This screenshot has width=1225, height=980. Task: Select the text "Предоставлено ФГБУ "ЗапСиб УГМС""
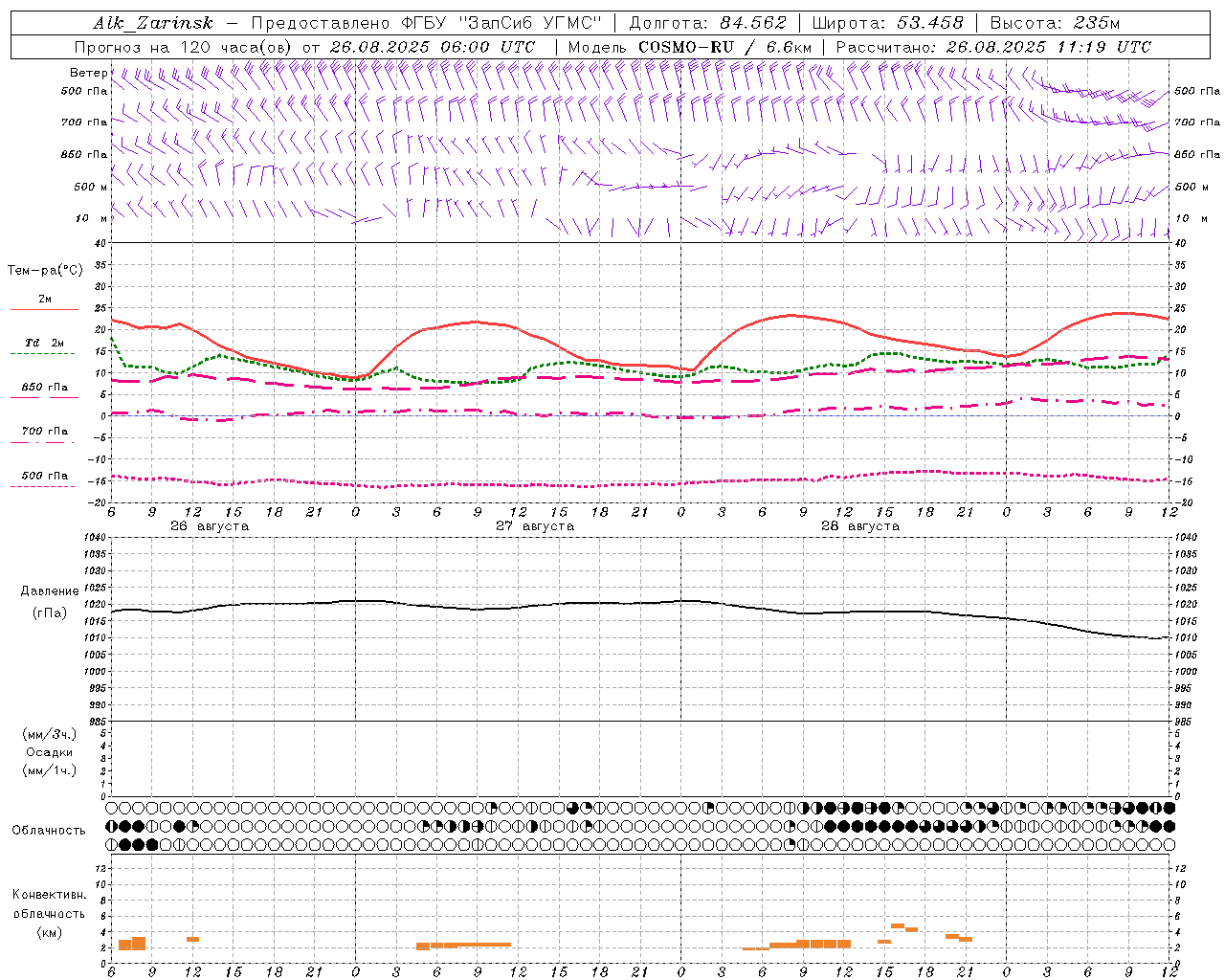coord(426,23)
